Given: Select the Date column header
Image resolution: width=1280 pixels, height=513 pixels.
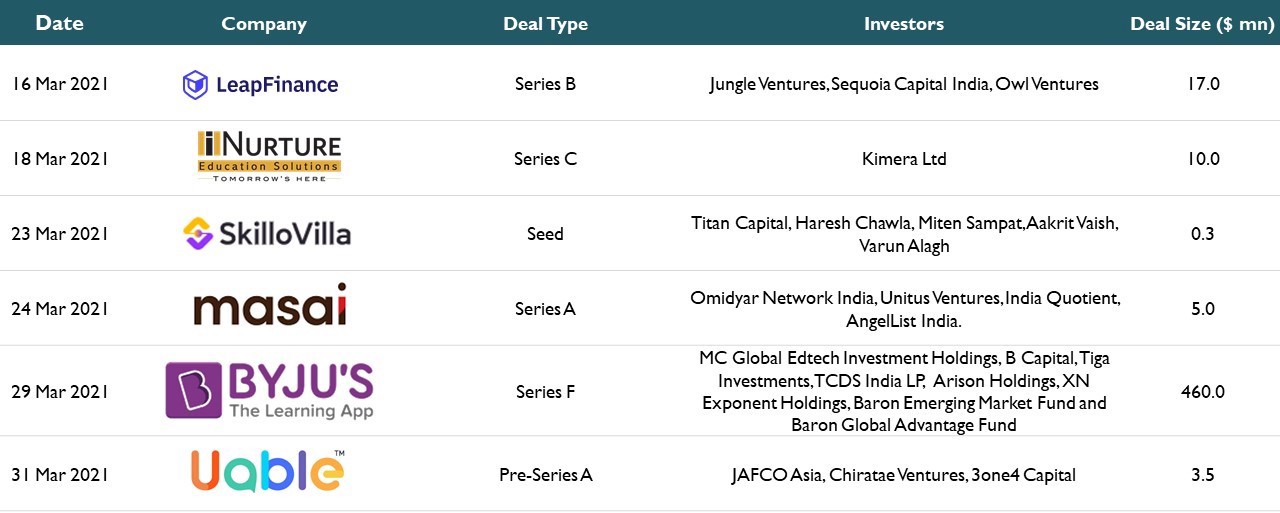Looking at the screenshot, I should [x=59, y=23].
